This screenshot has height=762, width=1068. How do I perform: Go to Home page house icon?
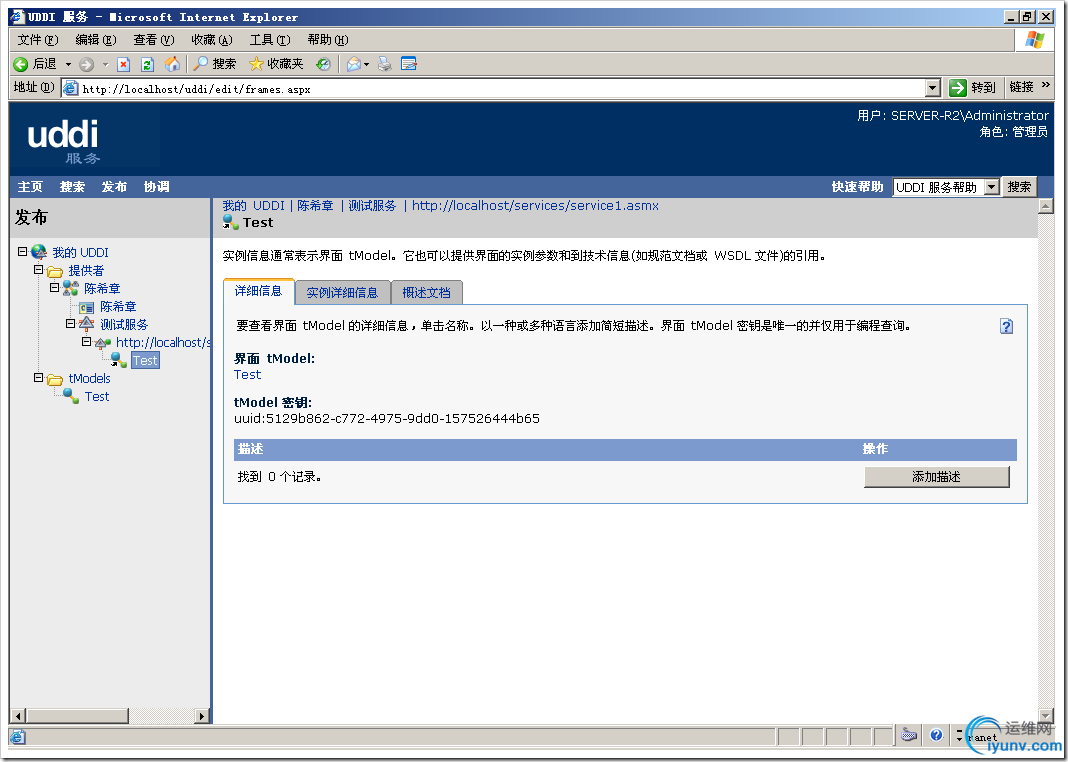click(172, 64)
